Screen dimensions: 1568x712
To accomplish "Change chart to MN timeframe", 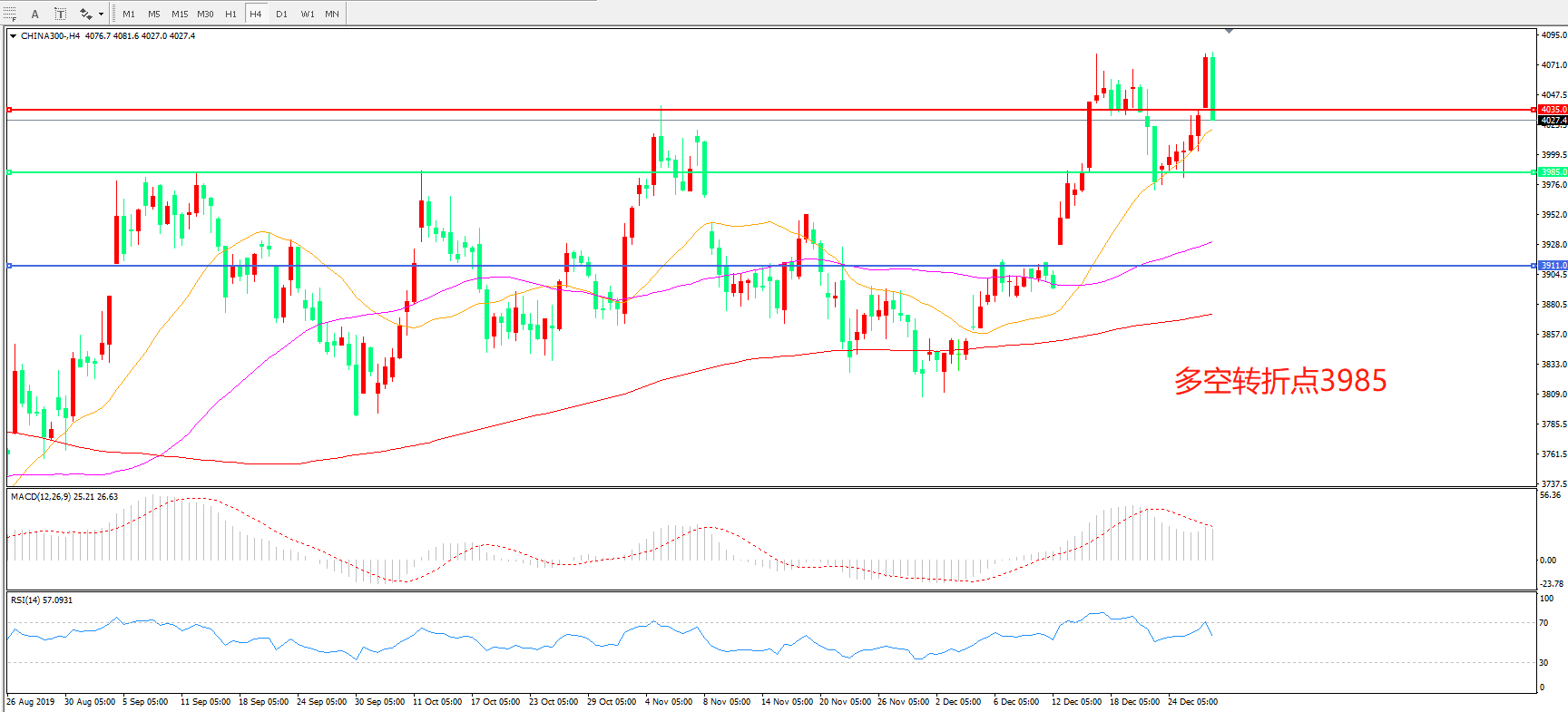I will 332,14.
